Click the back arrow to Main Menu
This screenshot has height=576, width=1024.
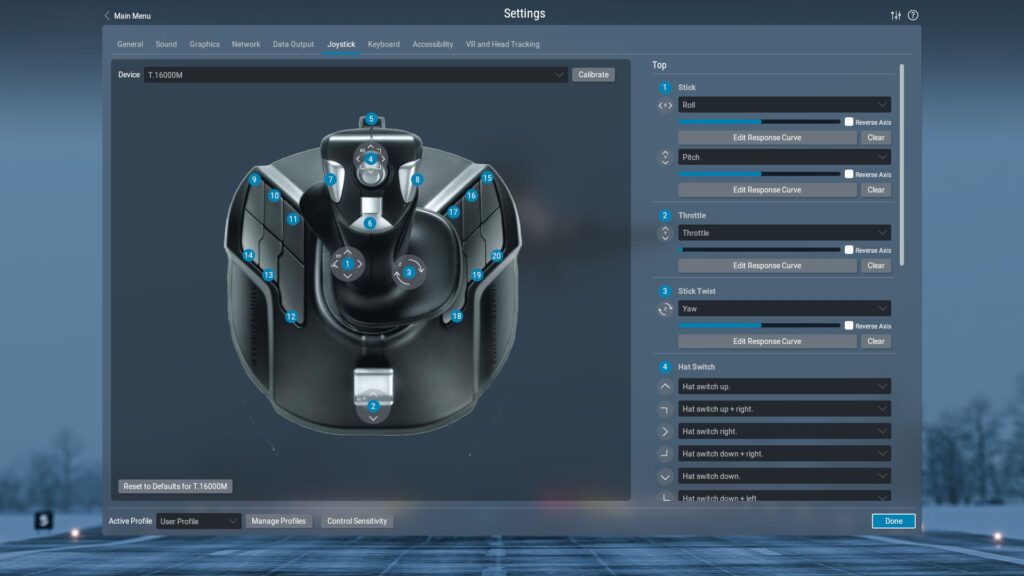pyautogui.click(x=108, y=16)
